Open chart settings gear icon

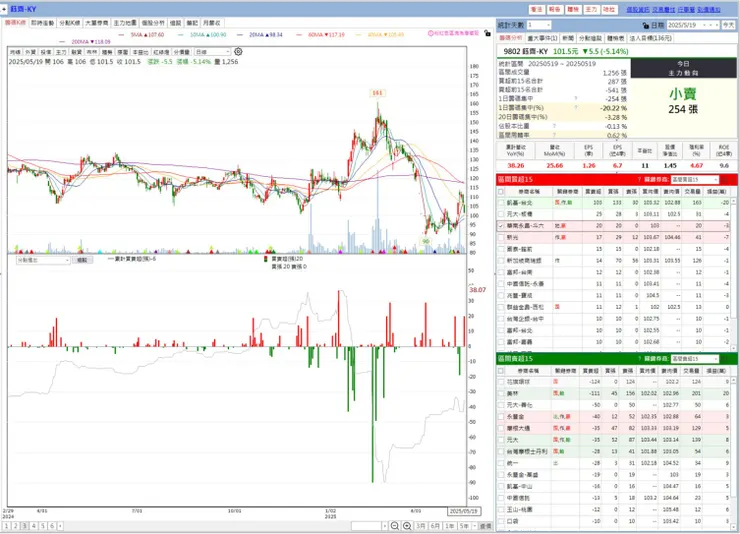tap(238, 52)
